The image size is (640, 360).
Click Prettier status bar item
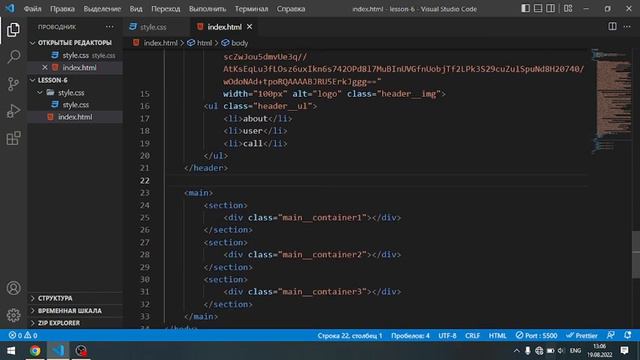pos(582,336)
